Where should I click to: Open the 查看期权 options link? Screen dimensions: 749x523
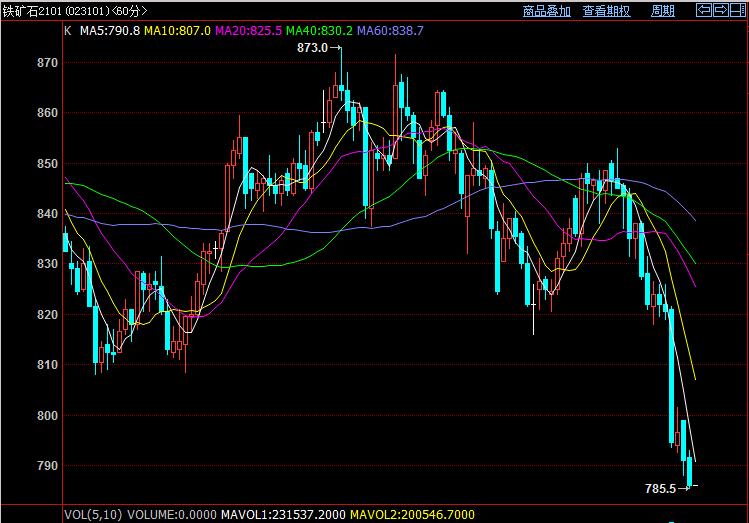[x=607, y=11]
